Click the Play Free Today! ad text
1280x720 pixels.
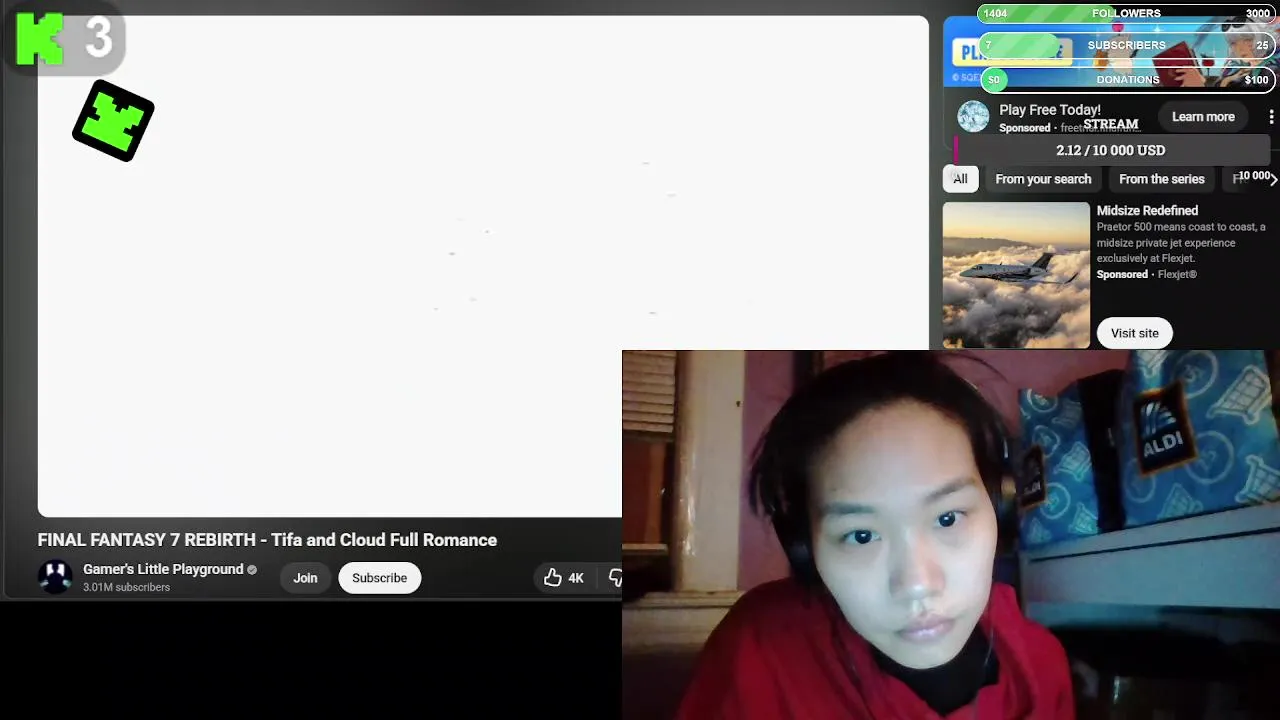1050,110
